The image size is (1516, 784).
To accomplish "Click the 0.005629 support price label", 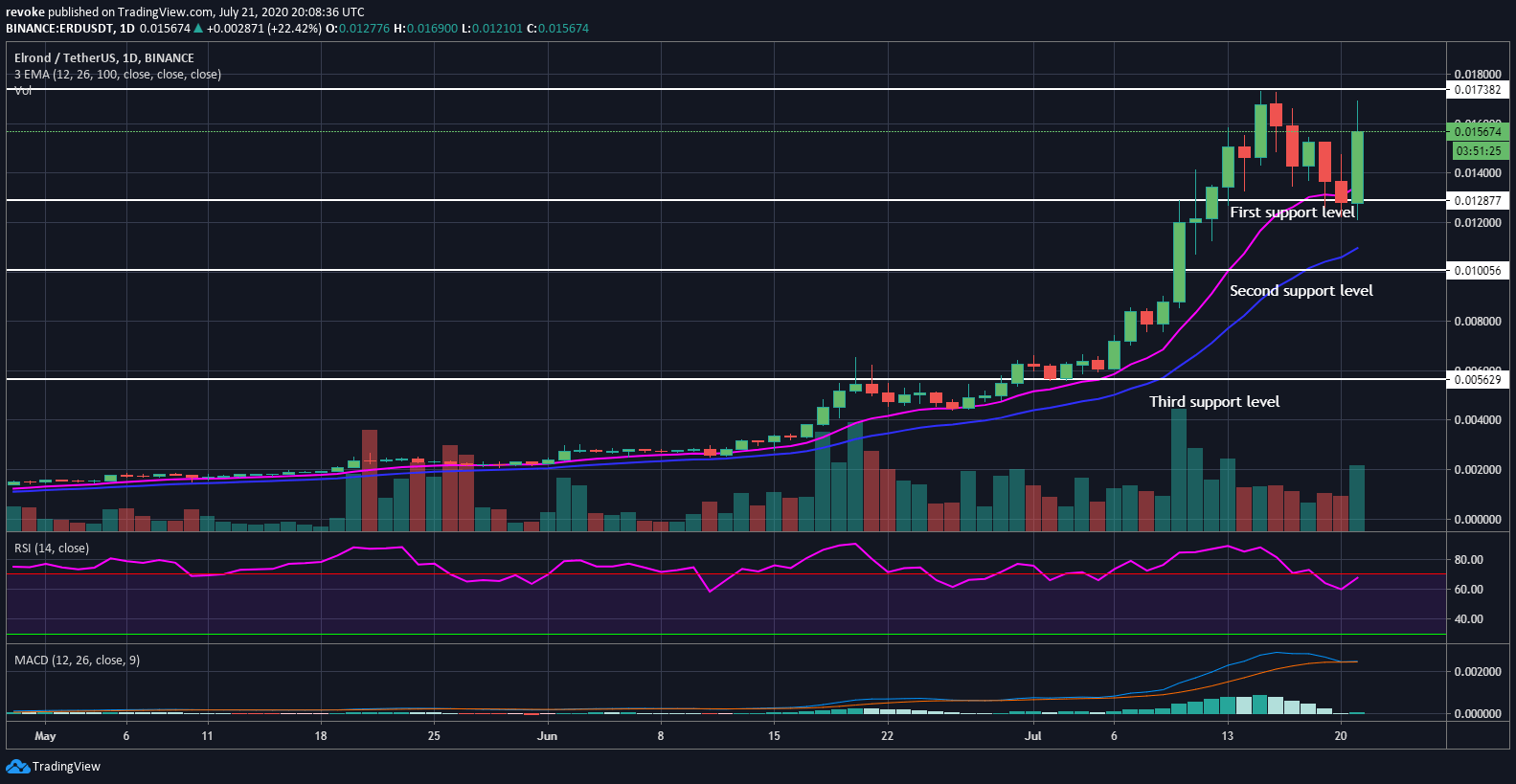I will coord(1478,380).
